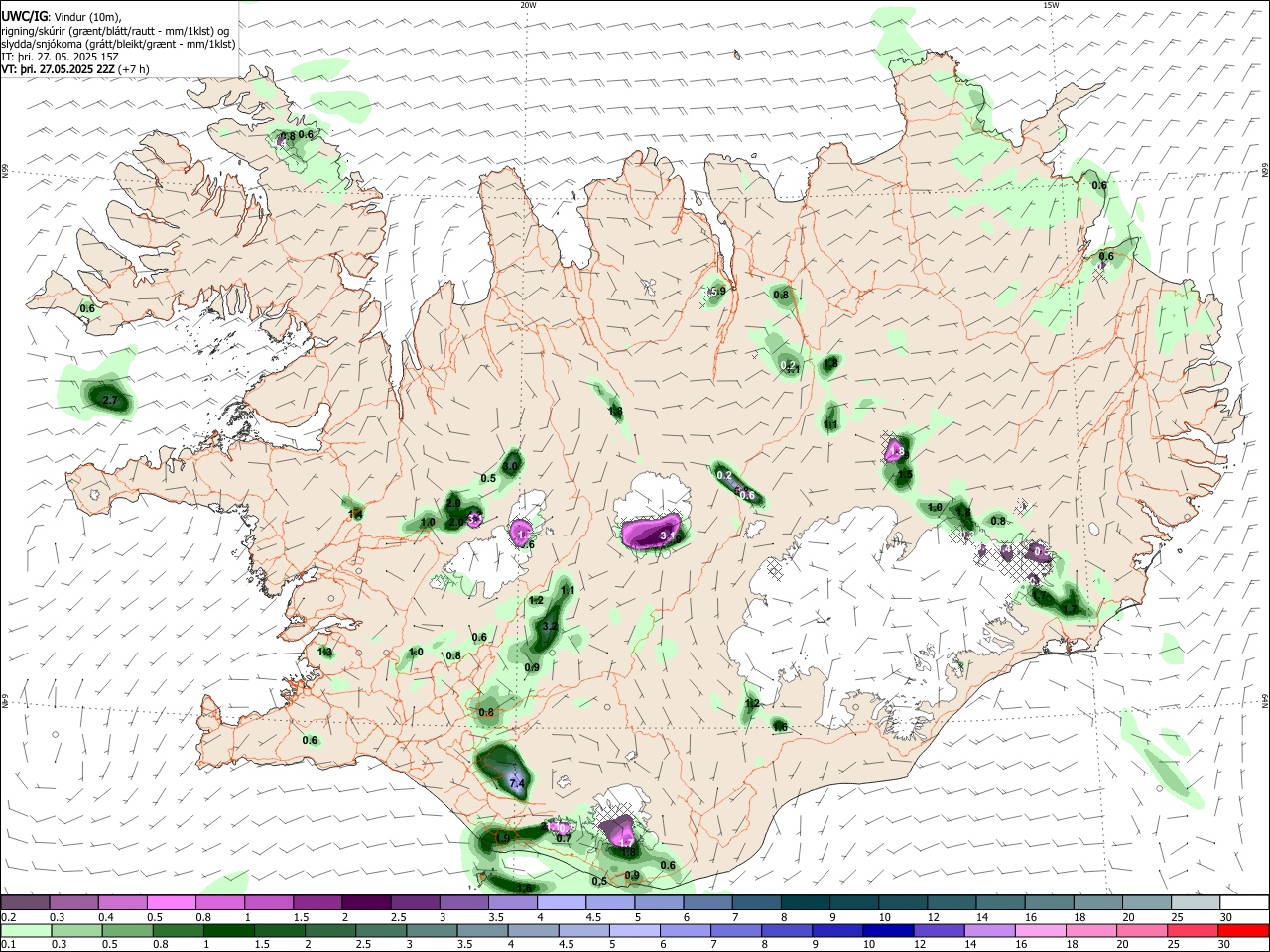Click the '7.4' precipitation value on the map
Viewport: 1270px width, 952px height.
pos(516,784)
